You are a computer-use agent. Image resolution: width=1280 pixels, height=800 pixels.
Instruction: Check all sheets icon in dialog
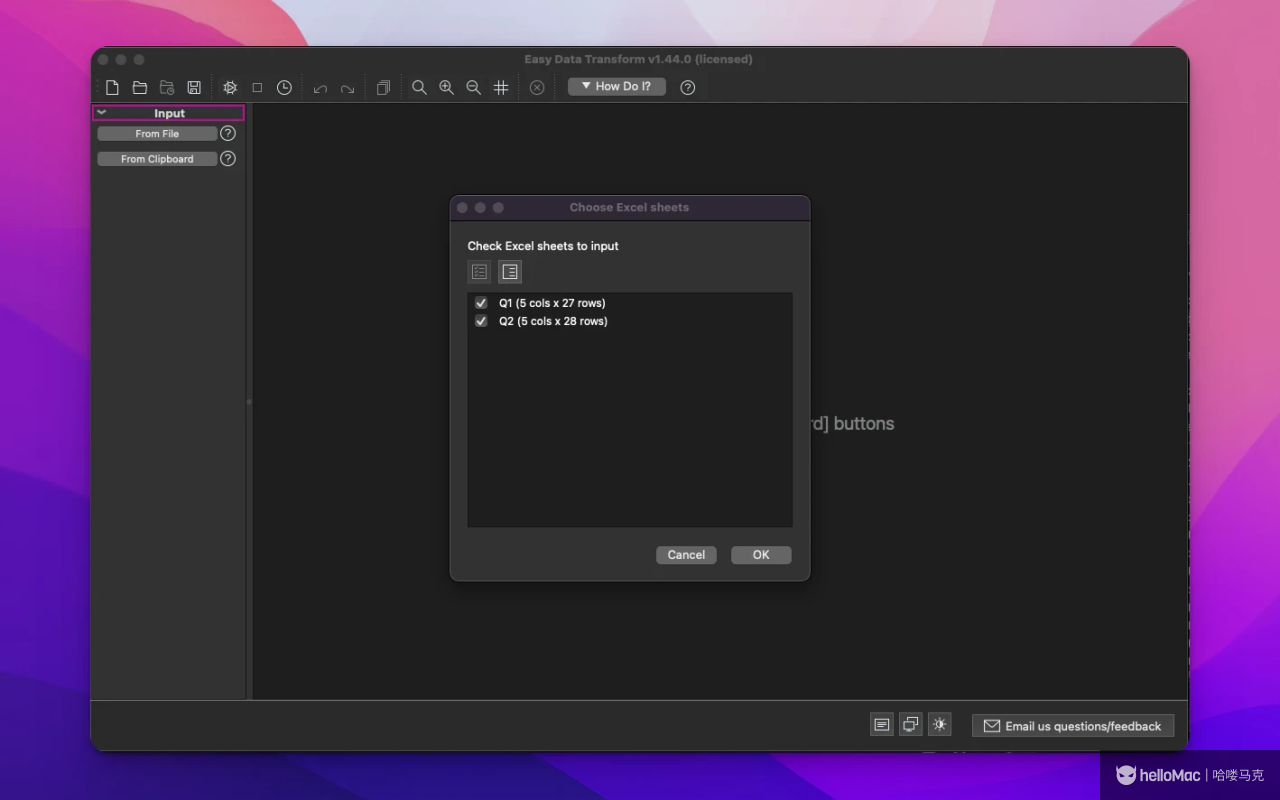479,272
